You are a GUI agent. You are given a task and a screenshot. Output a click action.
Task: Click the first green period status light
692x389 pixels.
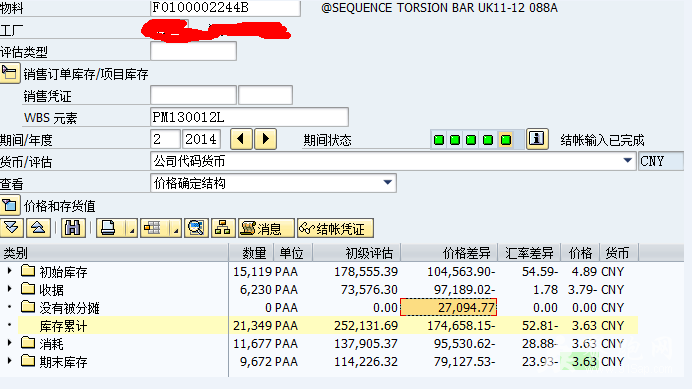pyautogui.click(x=439, y=140)
